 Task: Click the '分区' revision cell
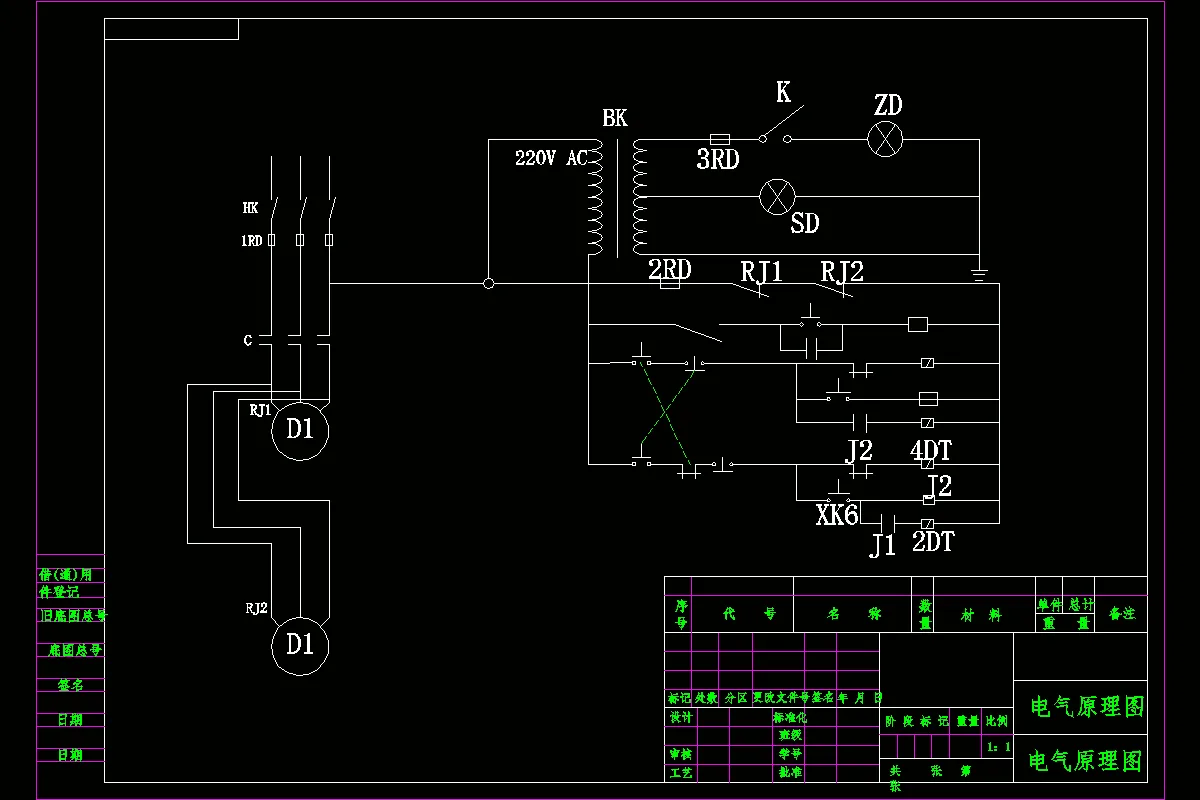[736, 697]
